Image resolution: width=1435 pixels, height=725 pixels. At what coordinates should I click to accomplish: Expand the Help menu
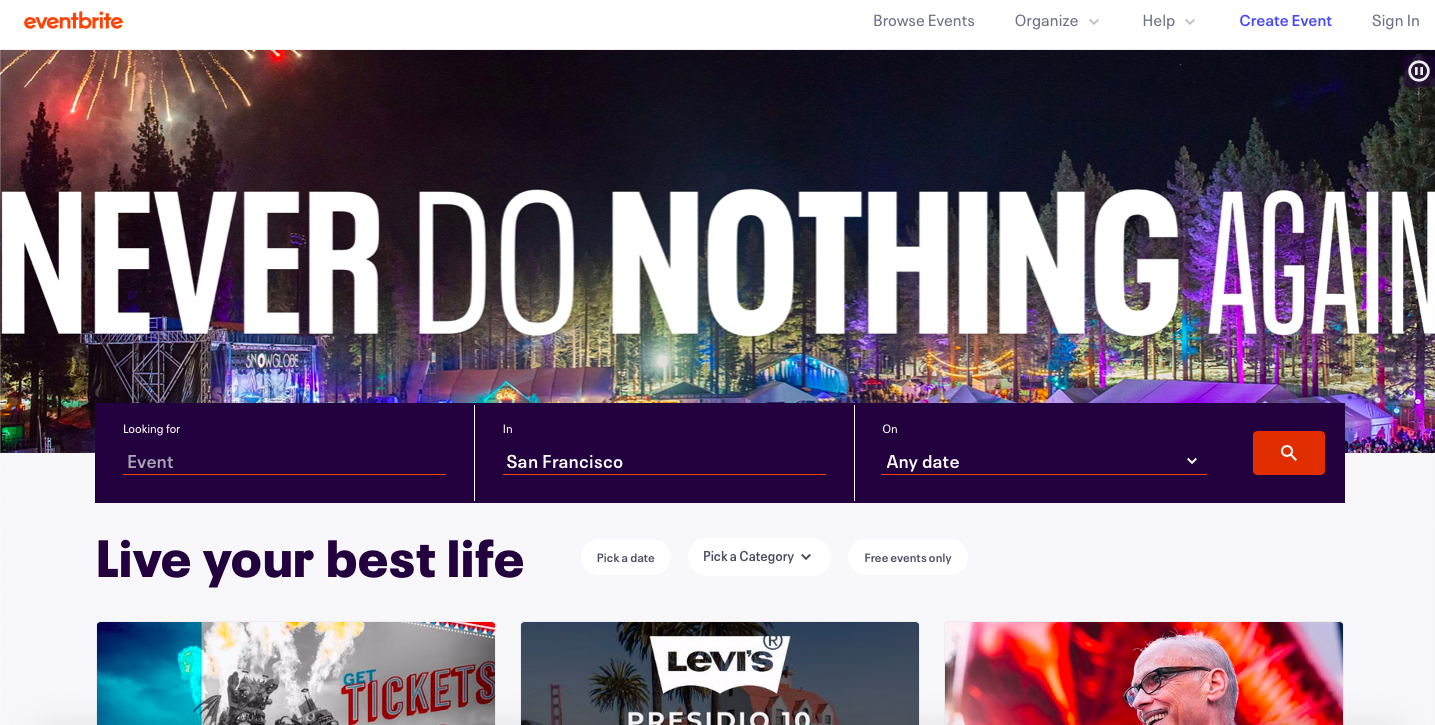click(1169, 21)
